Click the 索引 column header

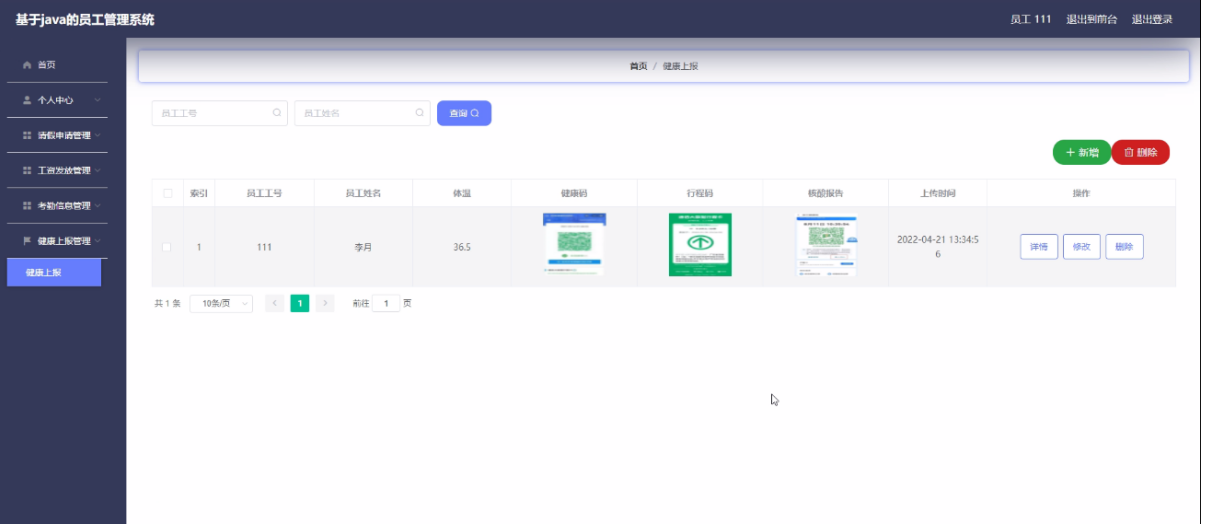199,193
